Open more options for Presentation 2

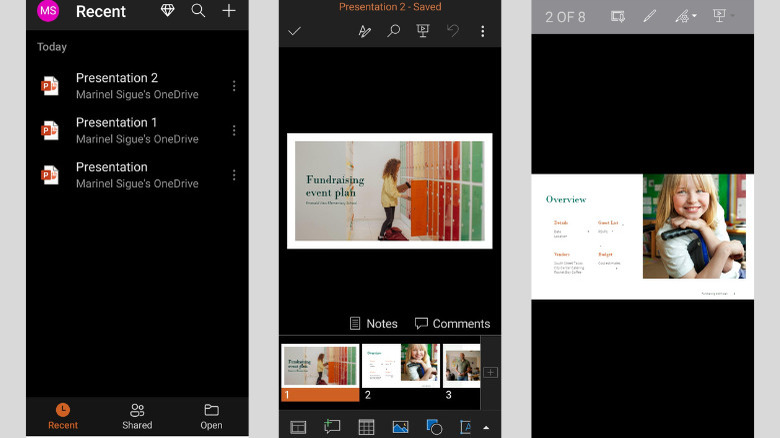234,86
